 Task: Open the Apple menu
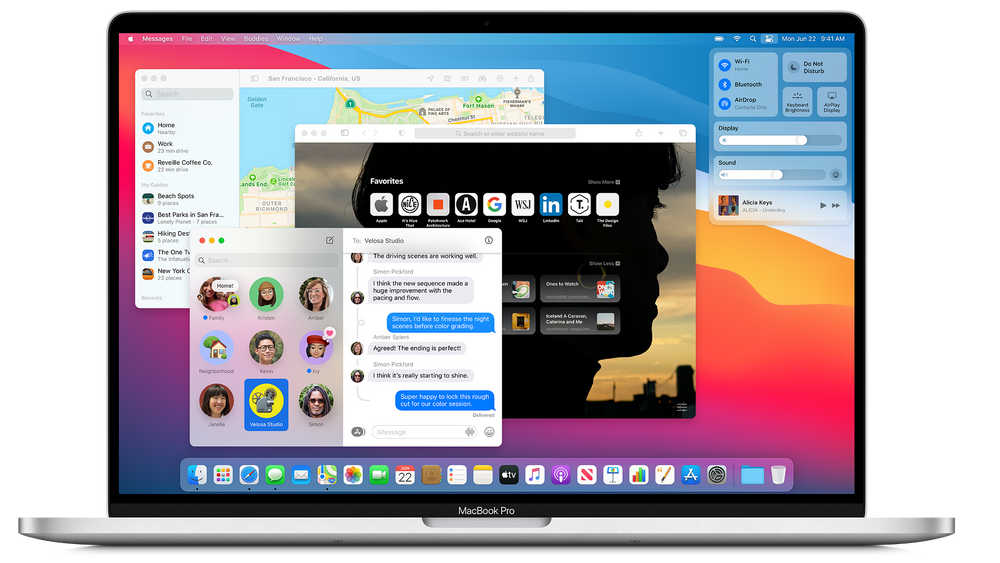(x=131, y=39)
